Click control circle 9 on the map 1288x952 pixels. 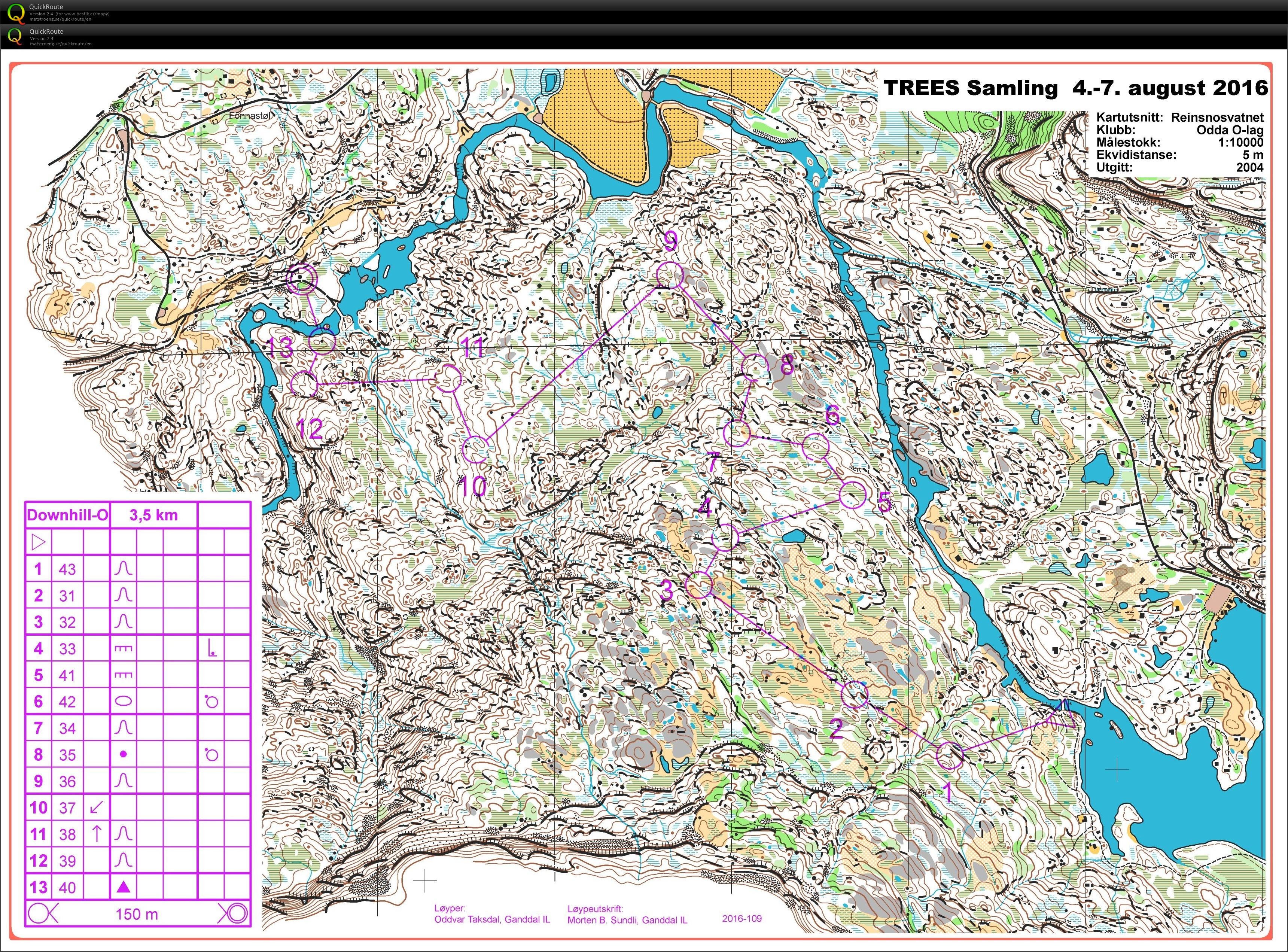pyautogui.click(x=670, y=275)
